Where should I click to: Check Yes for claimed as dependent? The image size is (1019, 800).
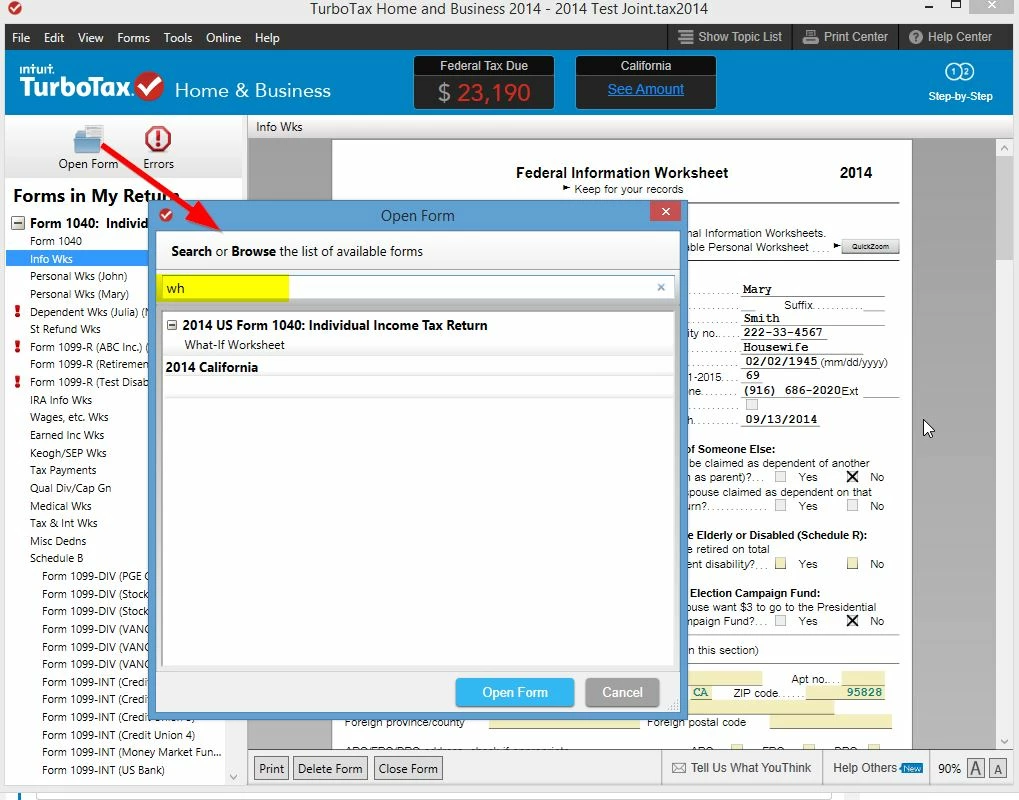780,476
